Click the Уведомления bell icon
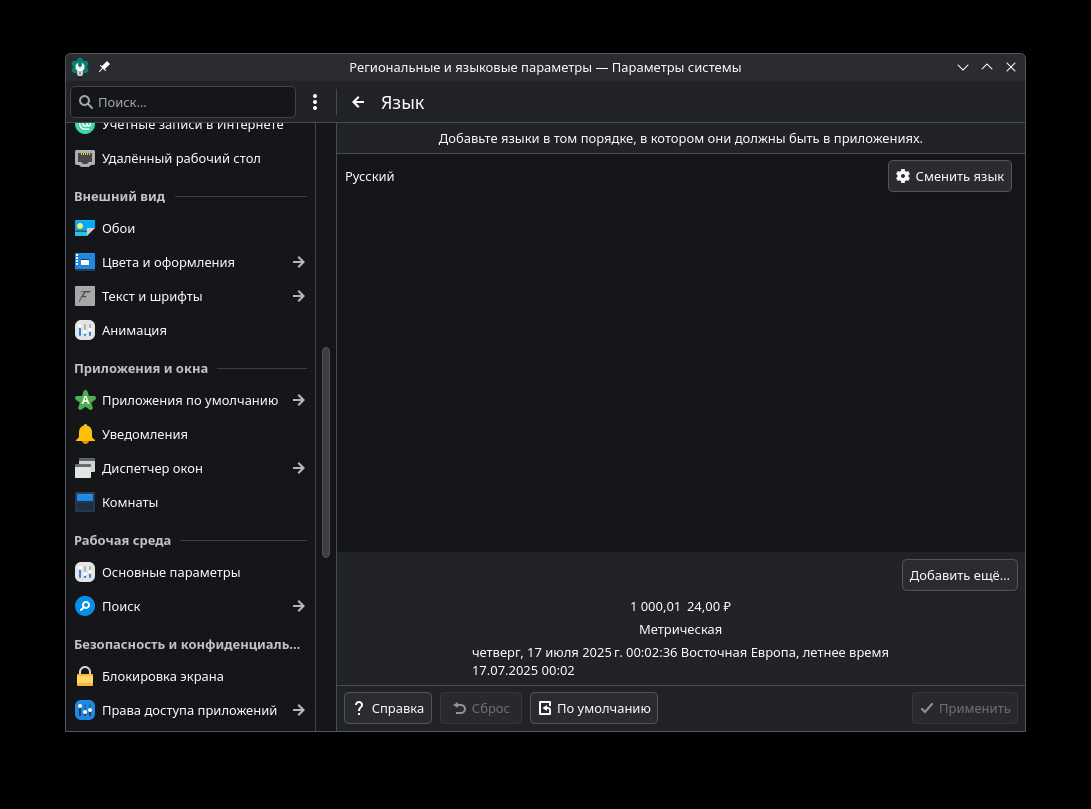Viewport: 1091px width, 809px height. tap(85, 434)
